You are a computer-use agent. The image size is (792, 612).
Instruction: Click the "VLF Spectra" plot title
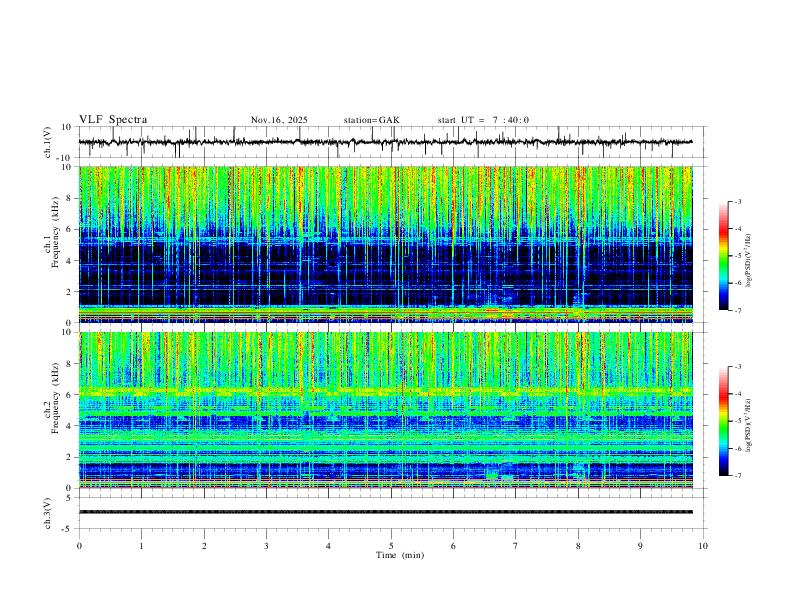[113, 120]
